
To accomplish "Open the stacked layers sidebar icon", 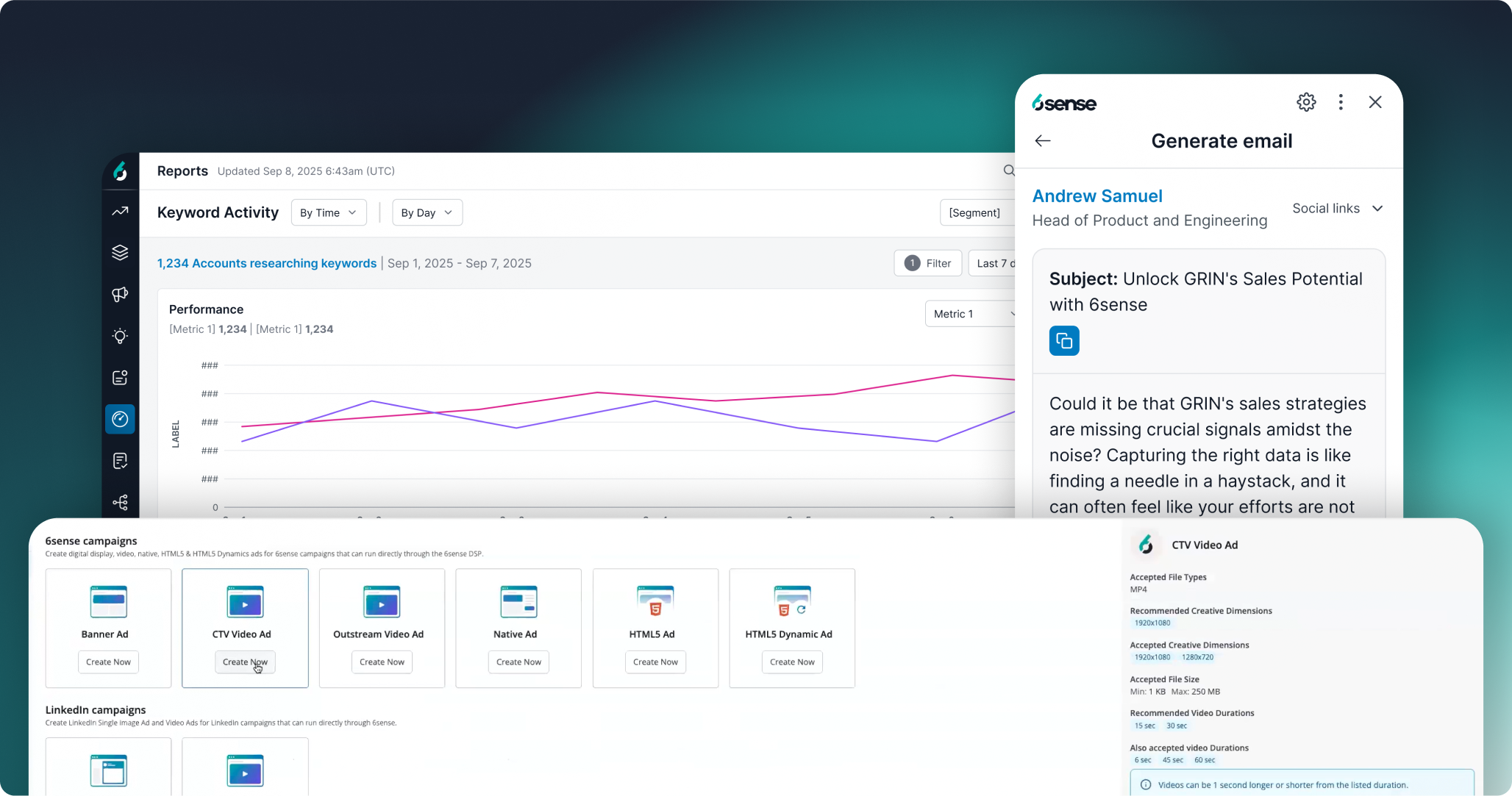I will 120,252.
